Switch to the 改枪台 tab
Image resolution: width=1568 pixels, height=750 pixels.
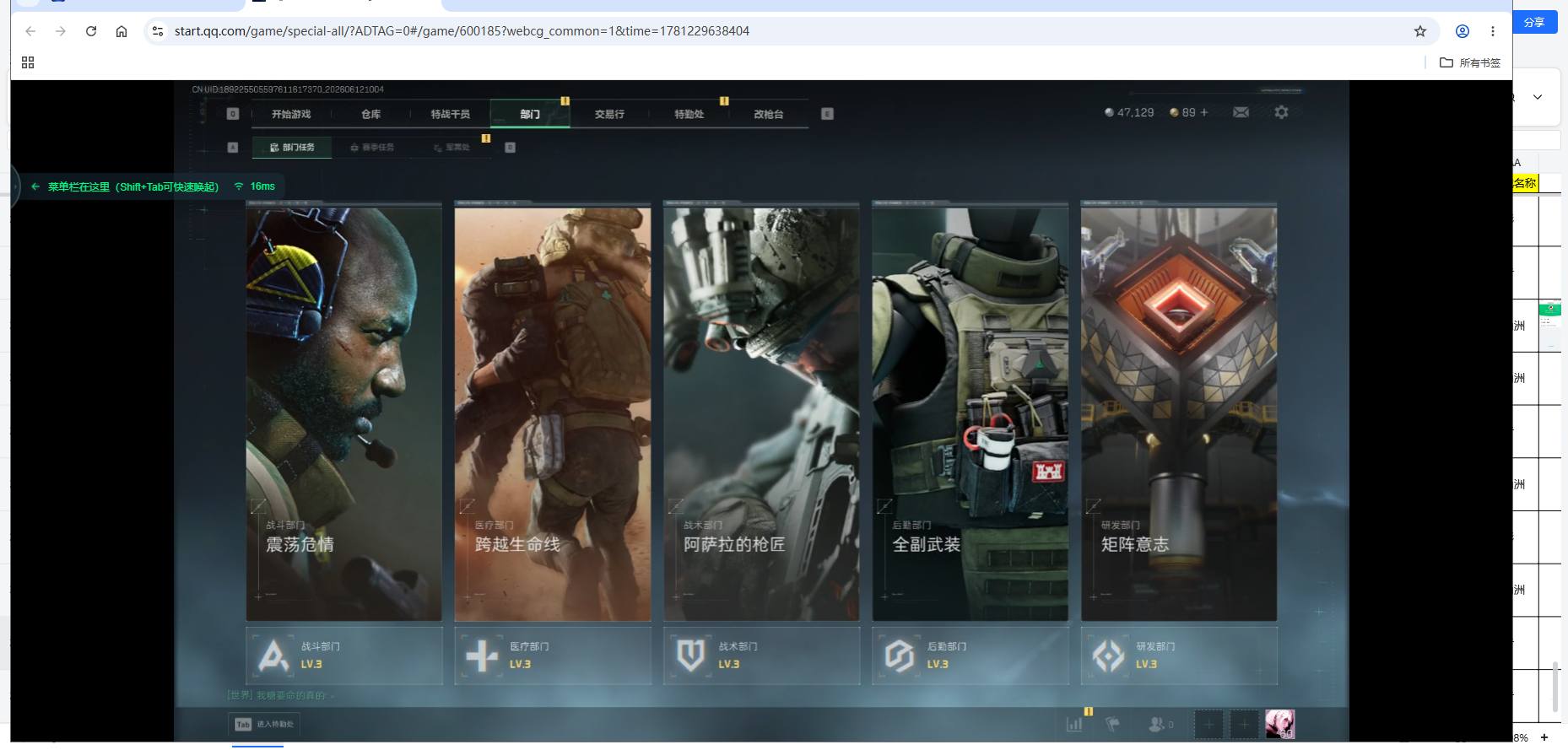(768, 114)
